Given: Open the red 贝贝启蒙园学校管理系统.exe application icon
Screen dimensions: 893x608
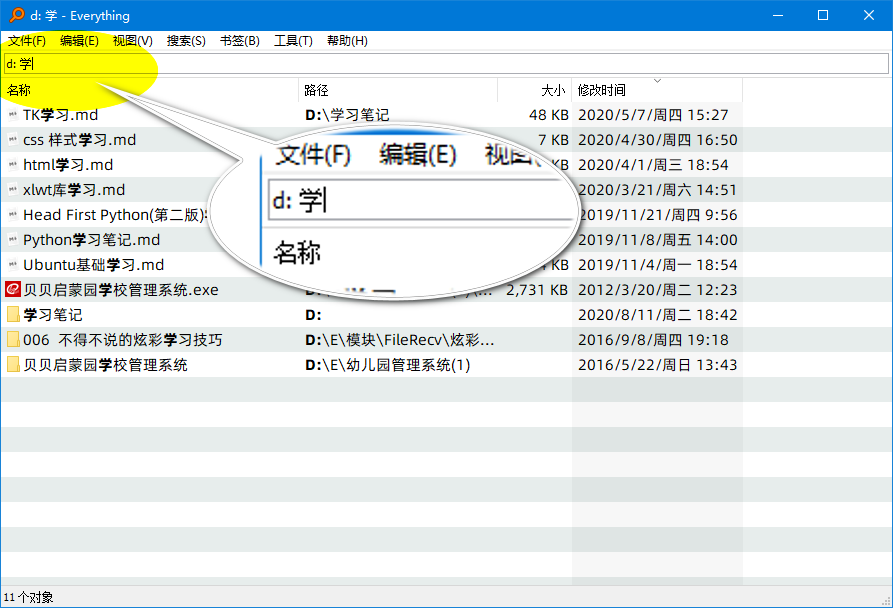Looking at the screenshot, I should [x=11, y=289].
